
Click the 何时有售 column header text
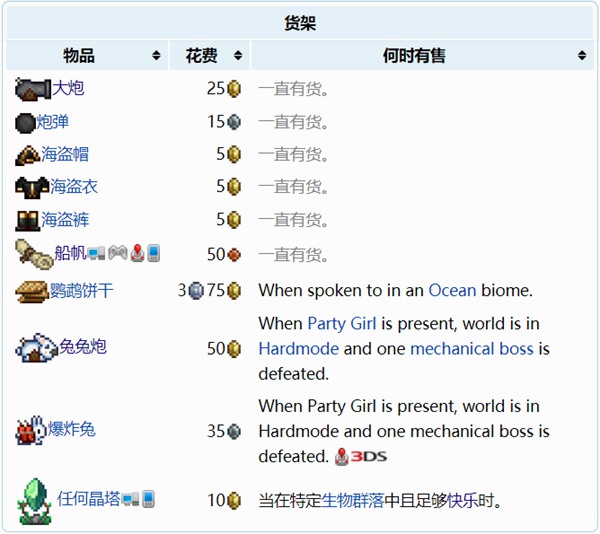[414, 55]
